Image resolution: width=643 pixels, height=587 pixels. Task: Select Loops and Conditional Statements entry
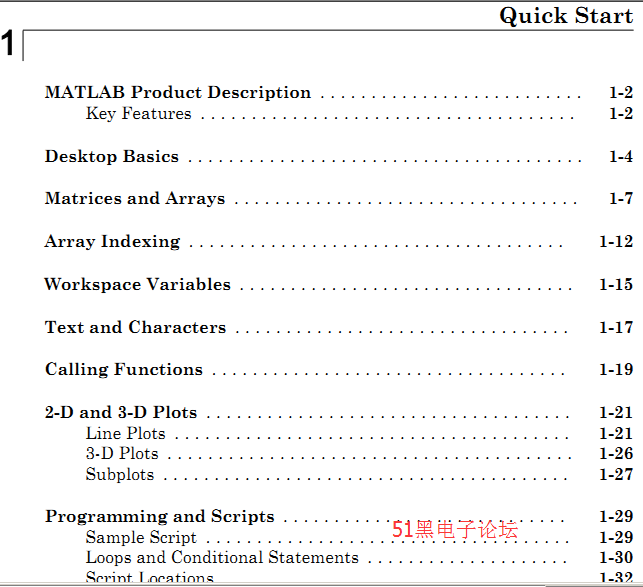pos(222,557)
